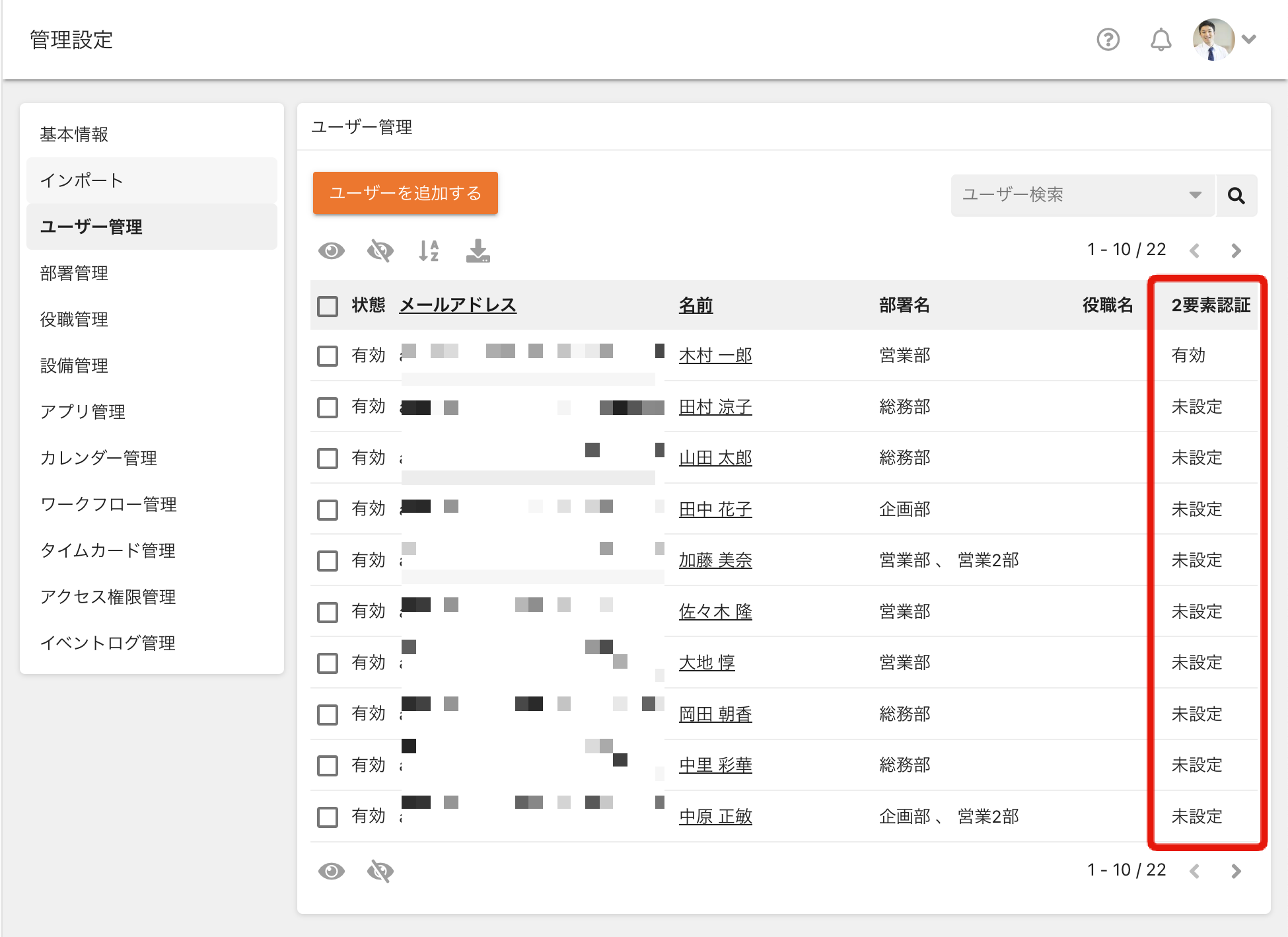1288x937 pixels.
Task: Click the bottom show users eye icon
Action: pos(332,871)
